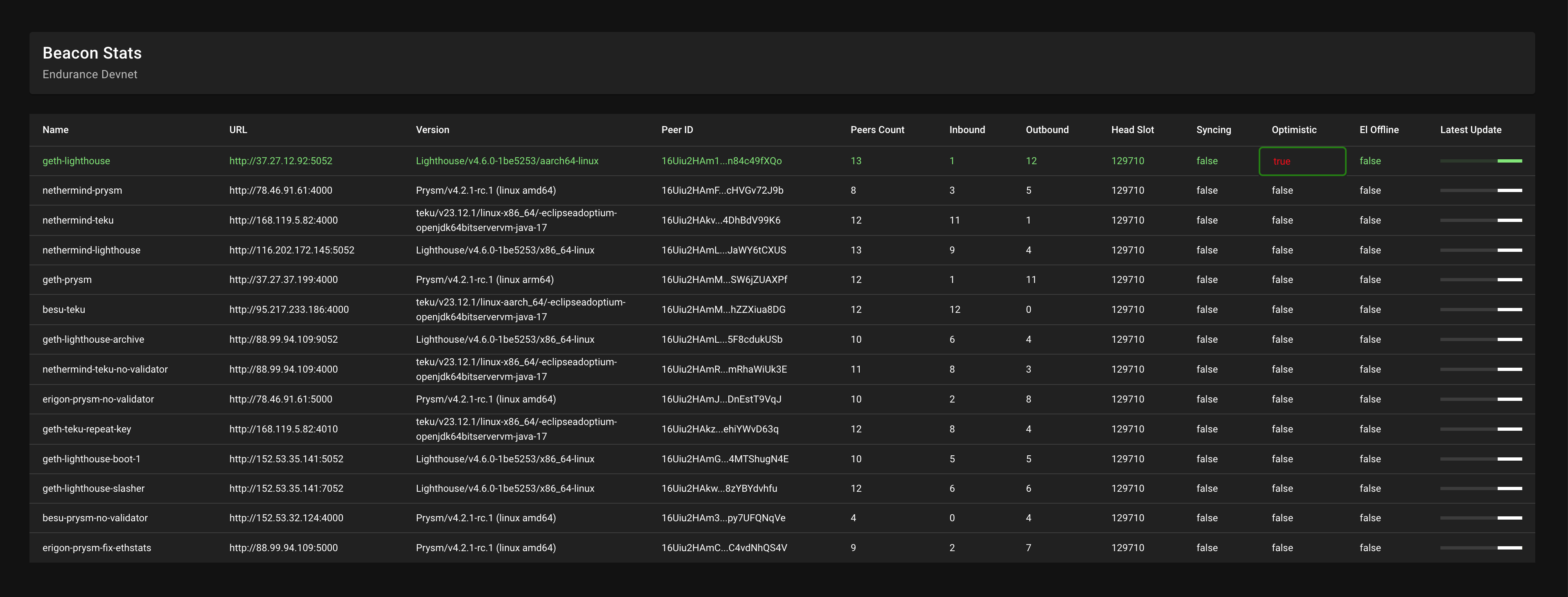1568x597 pixels.
Task: Select the besu-prysm-no-validator node name
Action: (95, 518)
